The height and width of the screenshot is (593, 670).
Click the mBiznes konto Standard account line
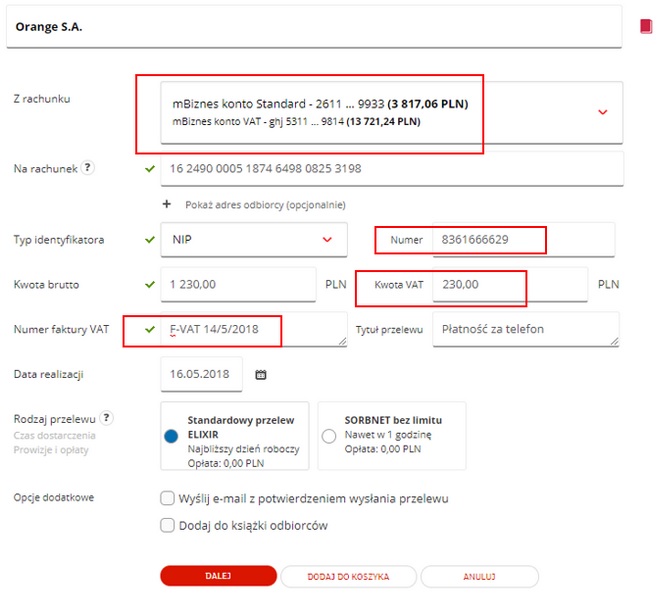point(320,104)
